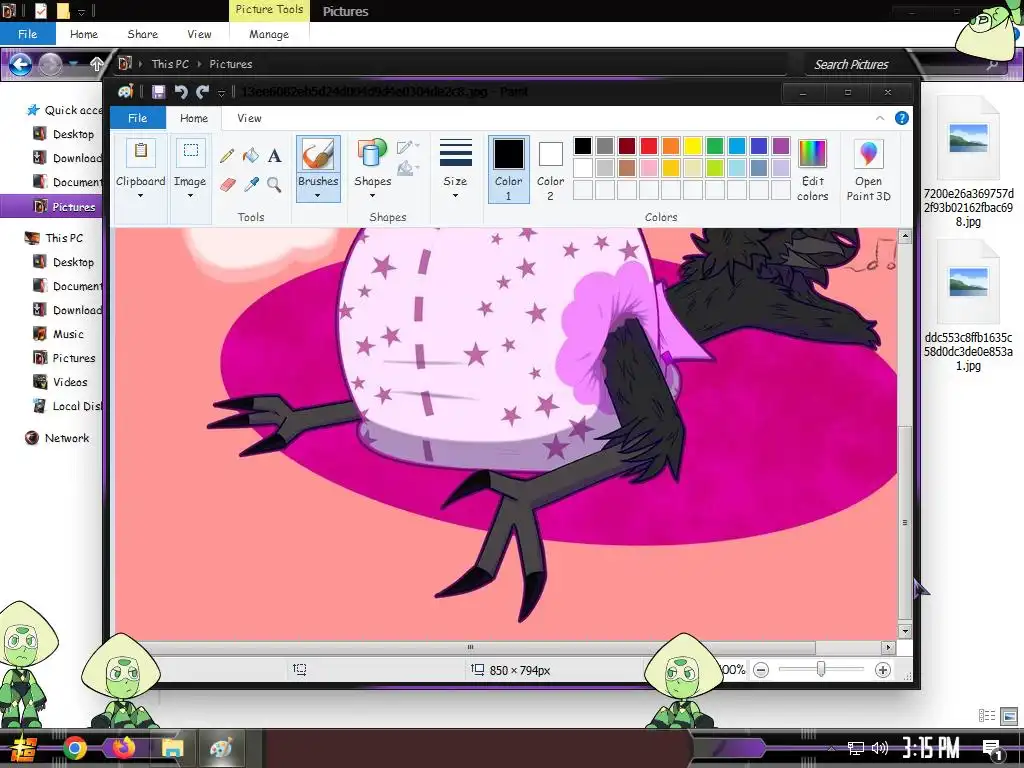Click the Paste clipboard icon

pyautogui.click(x=140, y=153)
